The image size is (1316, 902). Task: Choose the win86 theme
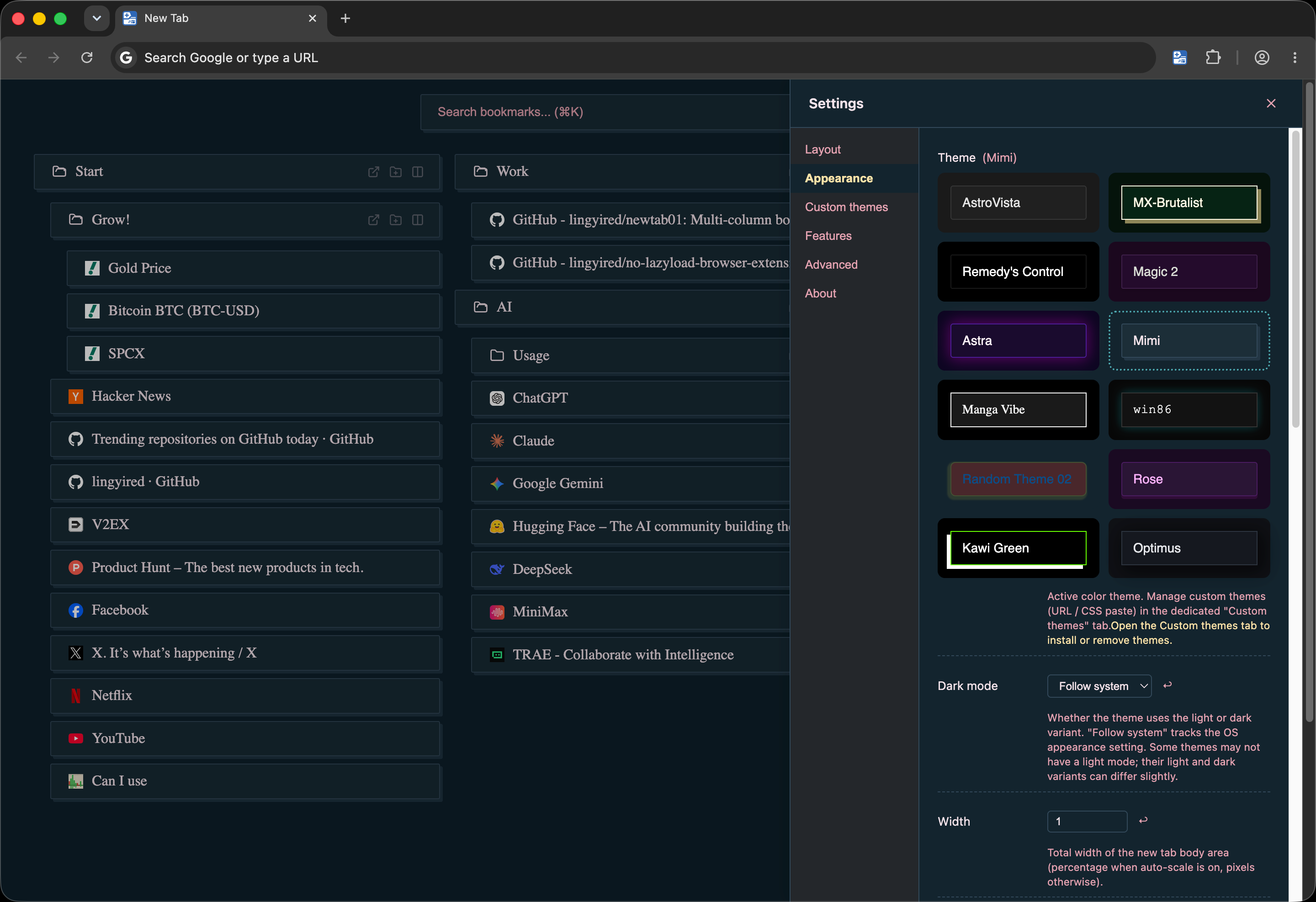pos(1189,410)
